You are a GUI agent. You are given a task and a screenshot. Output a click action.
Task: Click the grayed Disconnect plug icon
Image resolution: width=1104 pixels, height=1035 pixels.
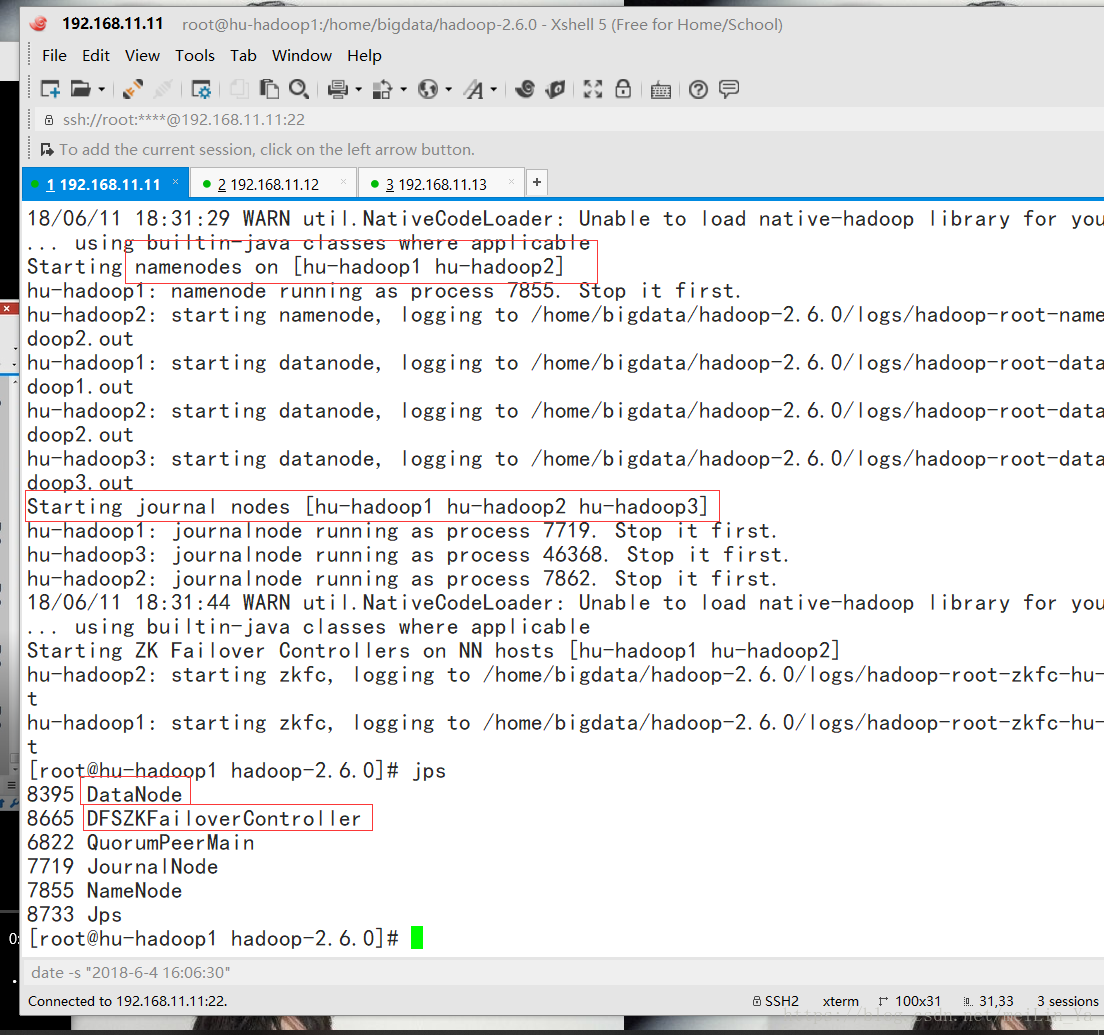click(x=163, y=89)
